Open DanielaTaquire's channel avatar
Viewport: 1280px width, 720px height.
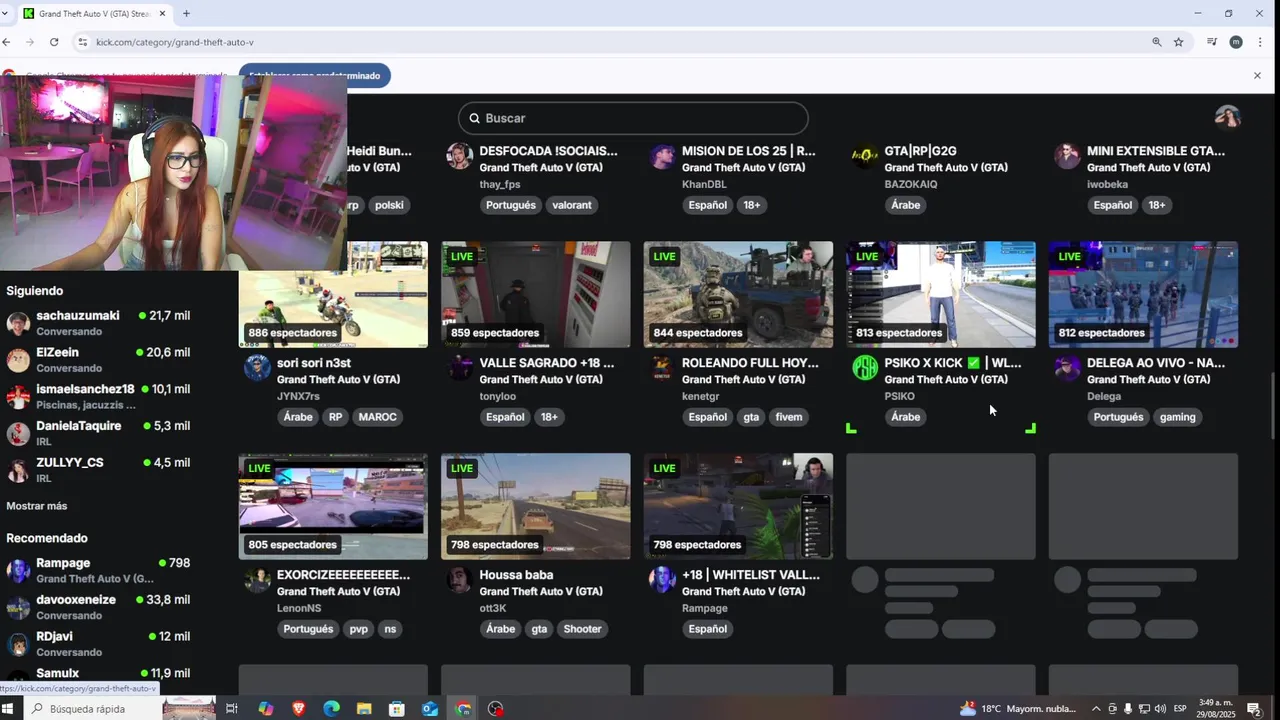click(18, 434)
